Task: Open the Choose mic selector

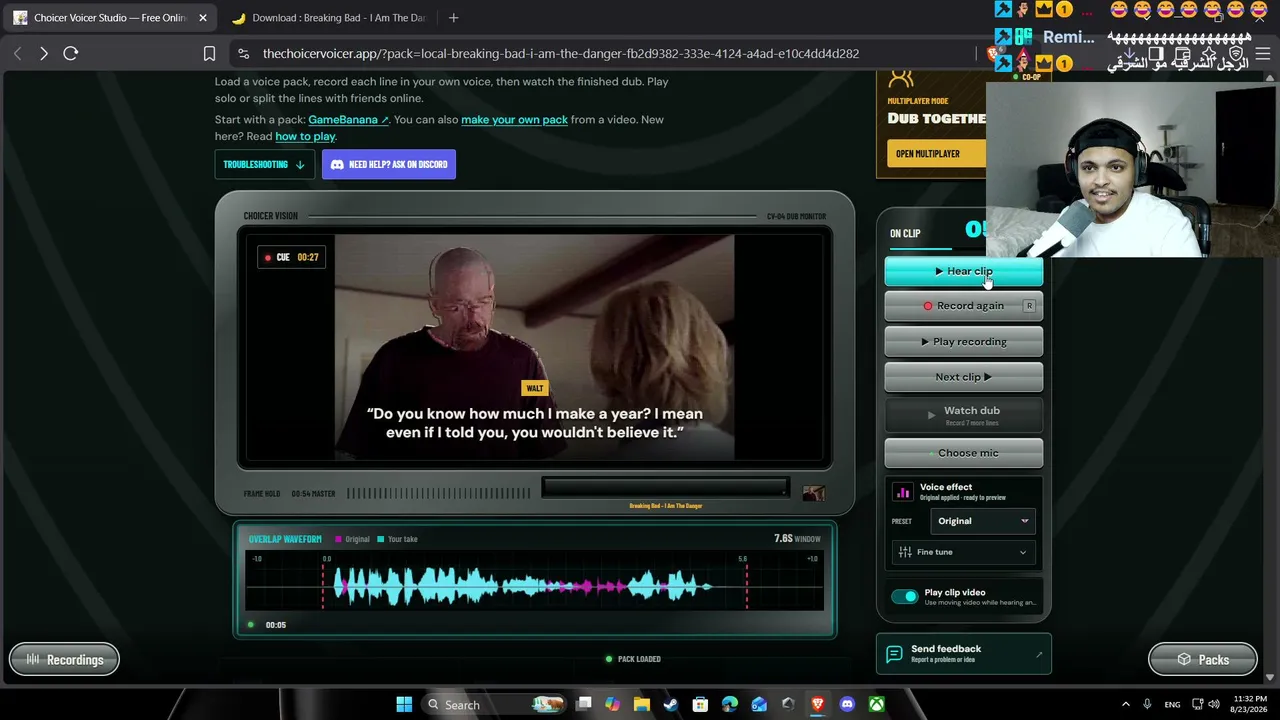Action: tap(963, 453)
